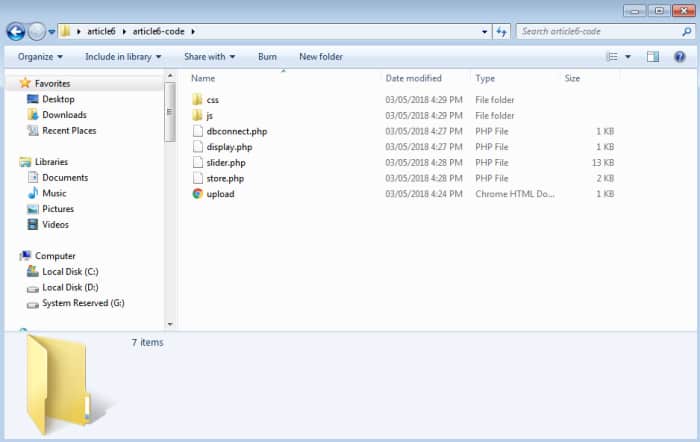Open the Get help question mark icon

(681, 57)
